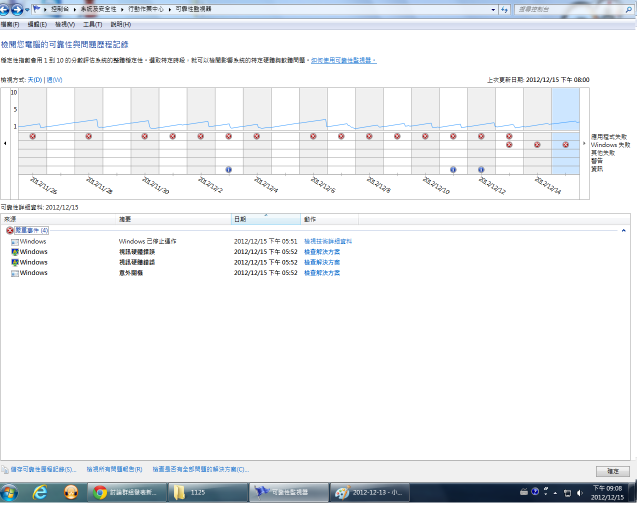Navigate to 系統及安全性 breadcrumb segment

click(99, 9)
